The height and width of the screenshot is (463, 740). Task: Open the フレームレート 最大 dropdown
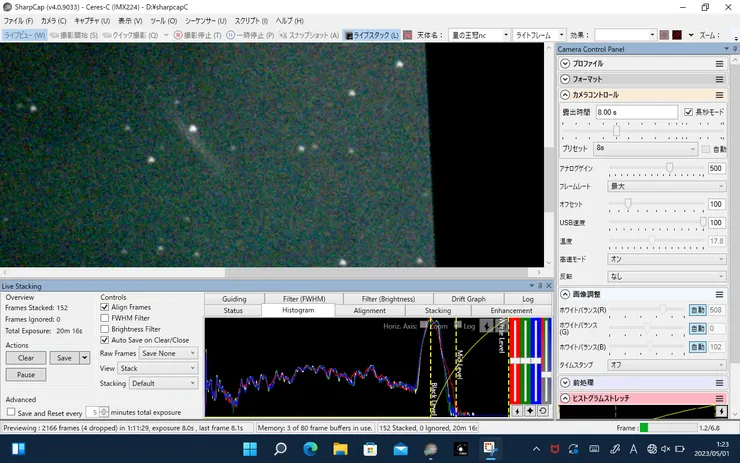(x=666, y=186)
